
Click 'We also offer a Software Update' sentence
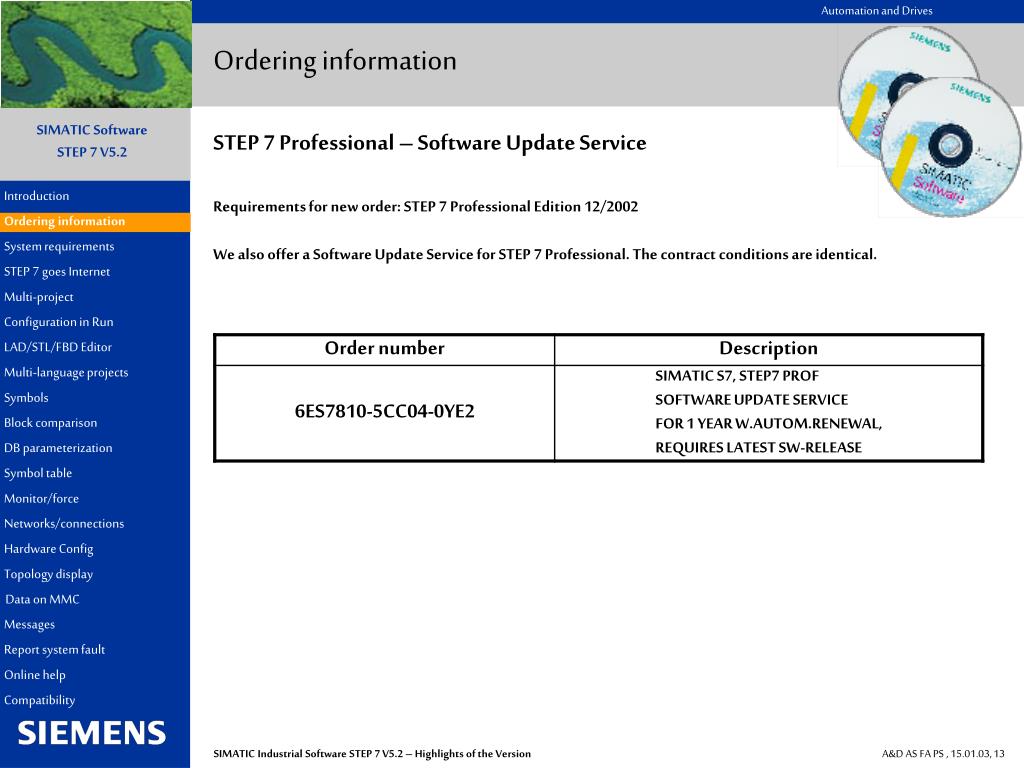click(x=545, y=255)
